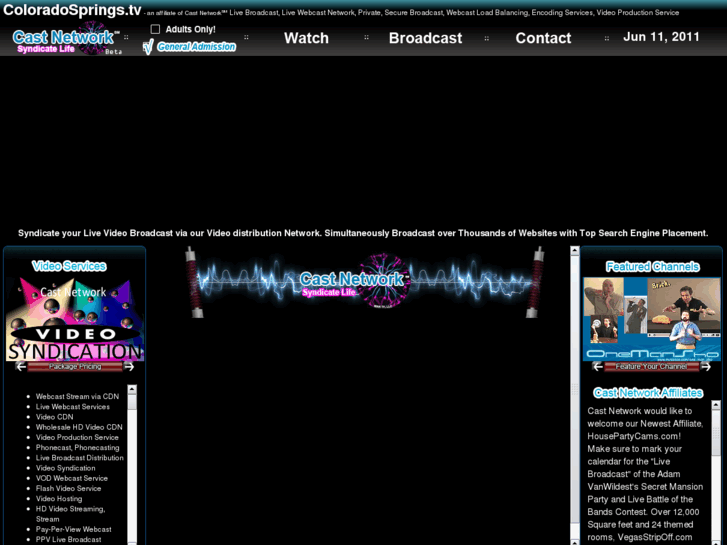Open PPV Live Broadcast link

coord(68,539)
